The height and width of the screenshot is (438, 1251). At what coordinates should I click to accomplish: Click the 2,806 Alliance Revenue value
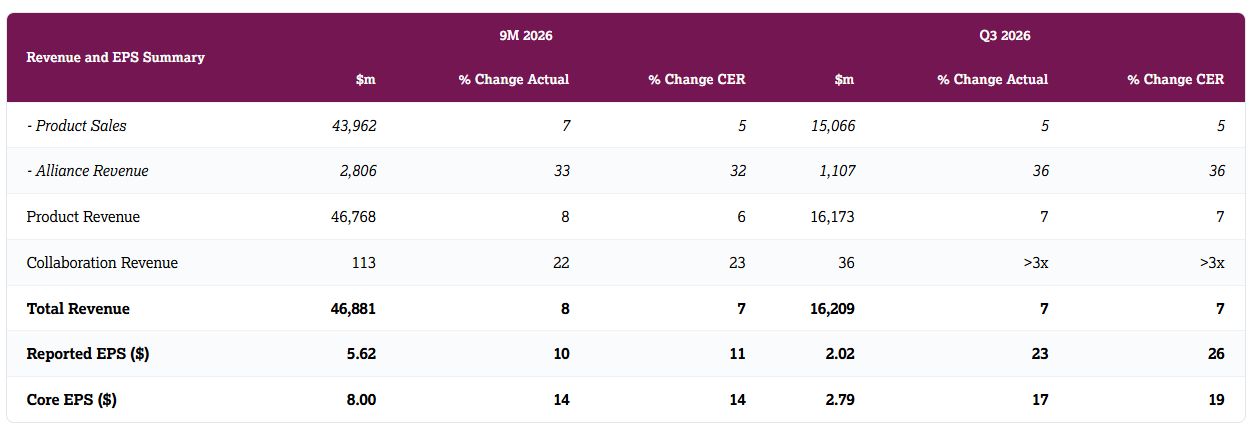(x=358, y=171)
